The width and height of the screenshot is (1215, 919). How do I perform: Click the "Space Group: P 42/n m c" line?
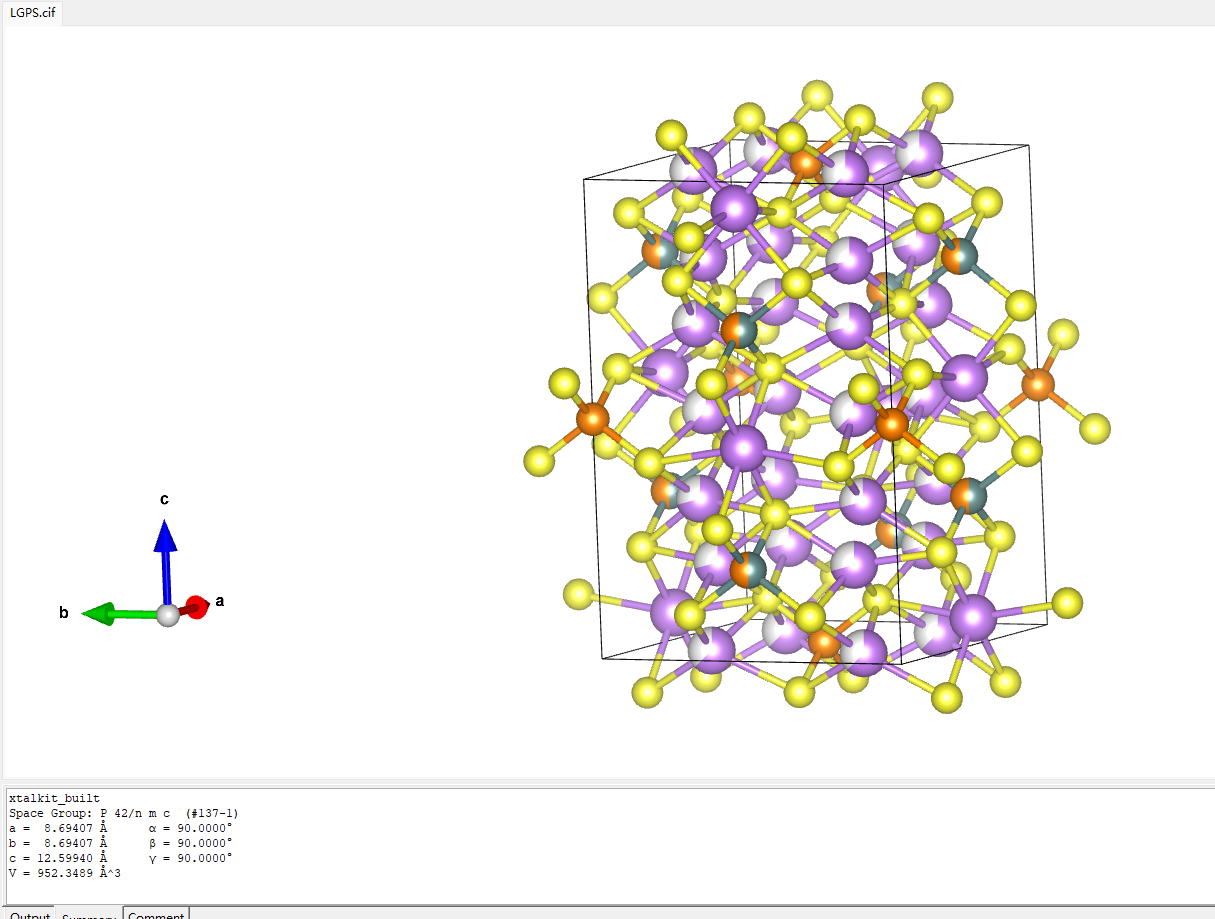[x=123, y=813]
